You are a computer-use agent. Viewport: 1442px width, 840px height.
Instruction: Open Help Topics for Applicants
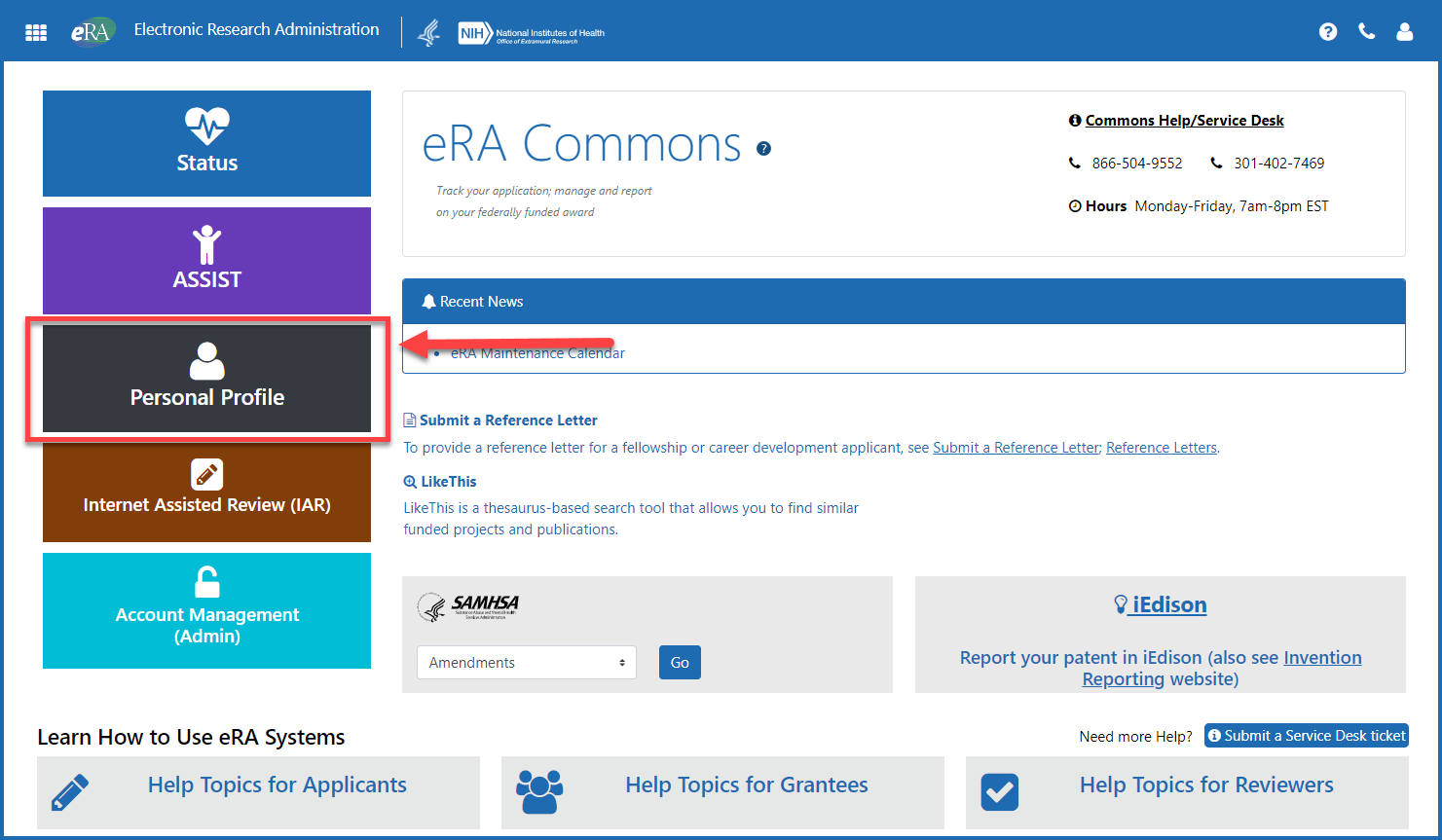click(277, 785)
